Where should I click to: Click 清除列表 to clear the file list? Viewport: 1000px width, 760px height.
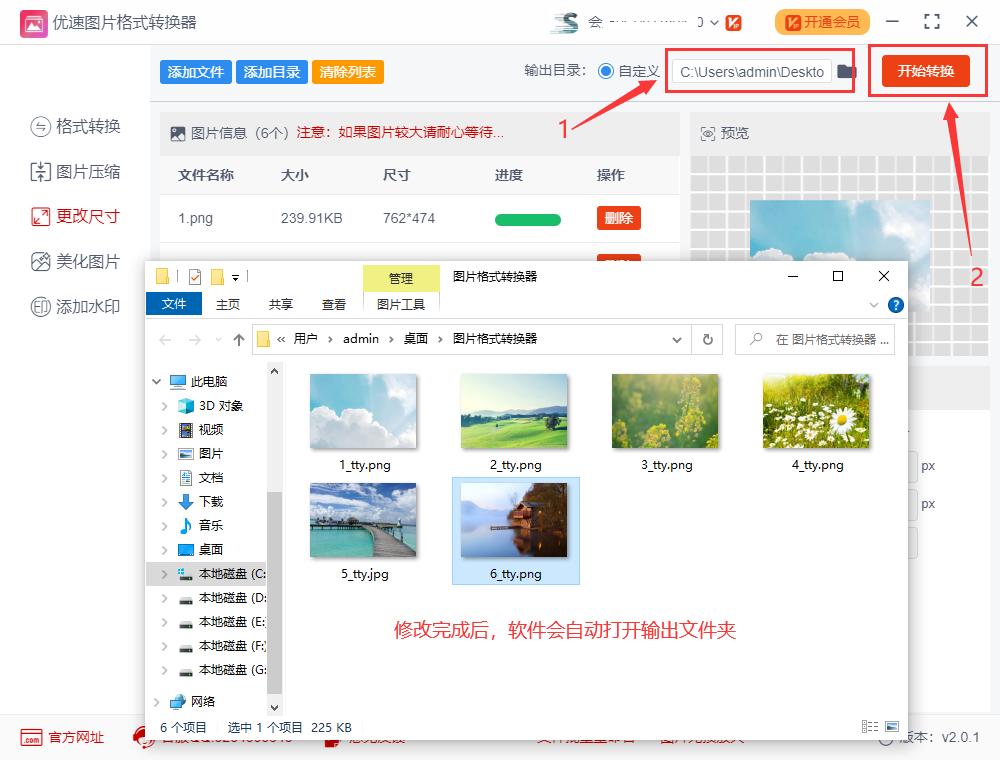[347, 71]
